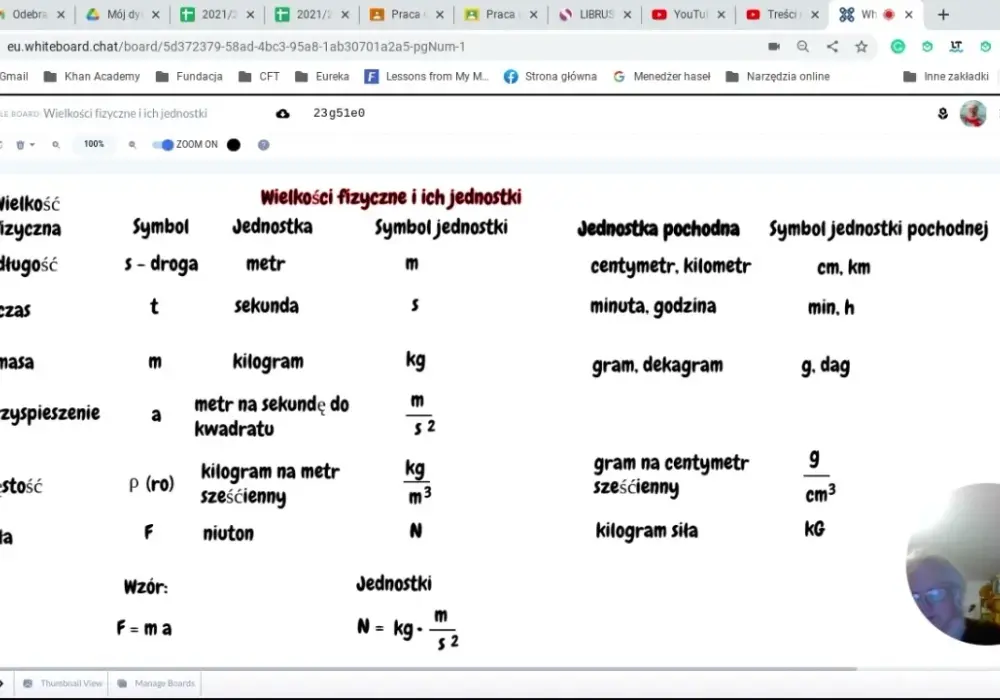Expand the trash dropdown arrow

tap(33, 145)
